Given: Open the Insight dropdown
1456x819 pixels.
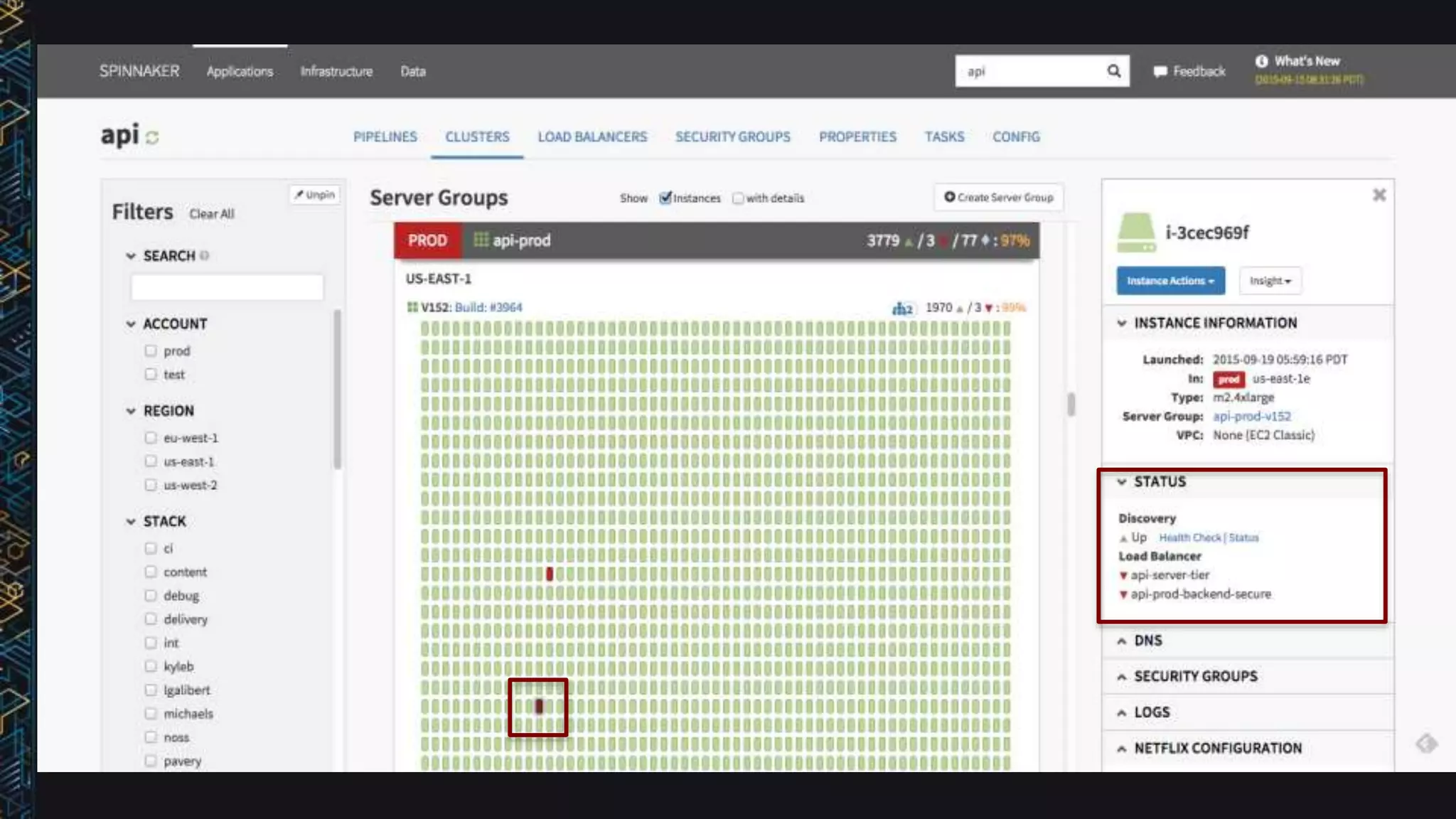Looking at the screenshot, I should [1270, 281].
